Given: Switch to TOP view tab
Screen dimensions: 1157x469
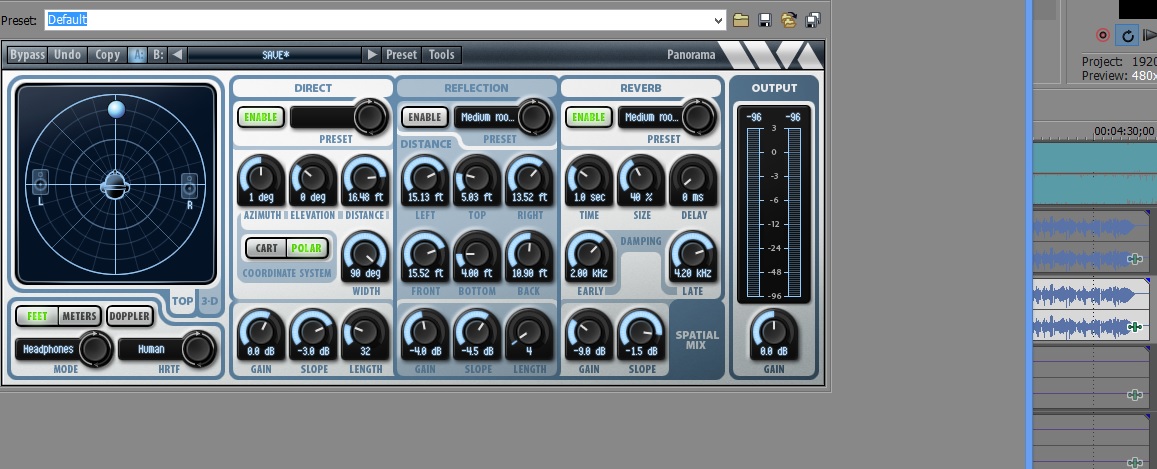Looking at the screenshot, I should [182, 301].
